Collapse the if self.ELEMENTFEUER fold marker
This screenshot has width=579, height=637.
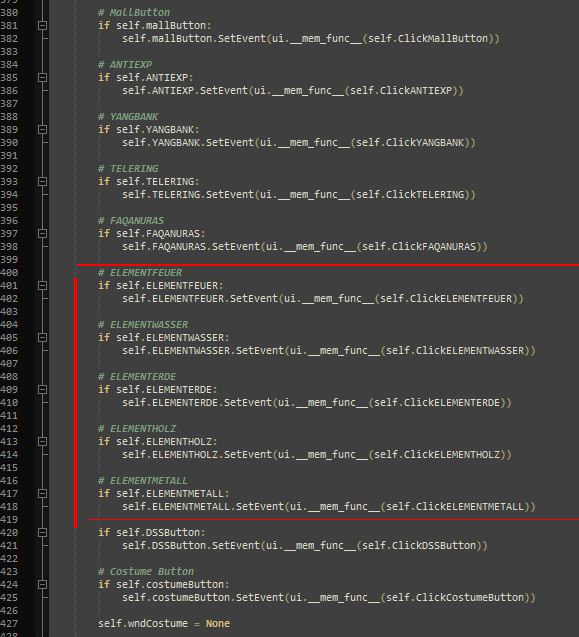42,286
